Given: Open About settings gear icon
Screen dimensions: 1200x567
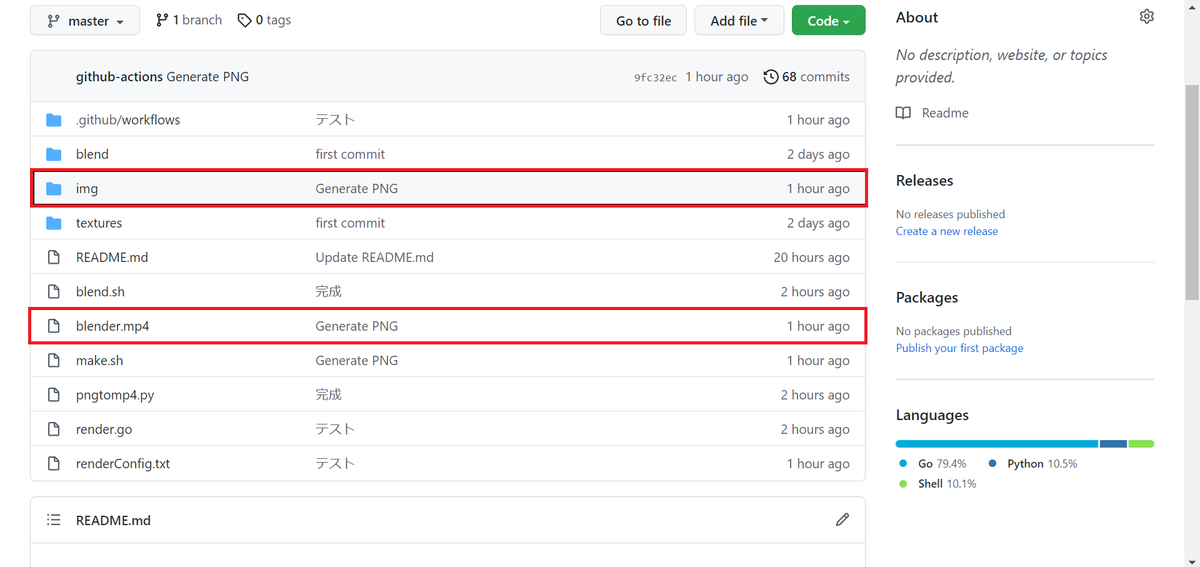Looking at the screenshot, I should [1147, 17].
